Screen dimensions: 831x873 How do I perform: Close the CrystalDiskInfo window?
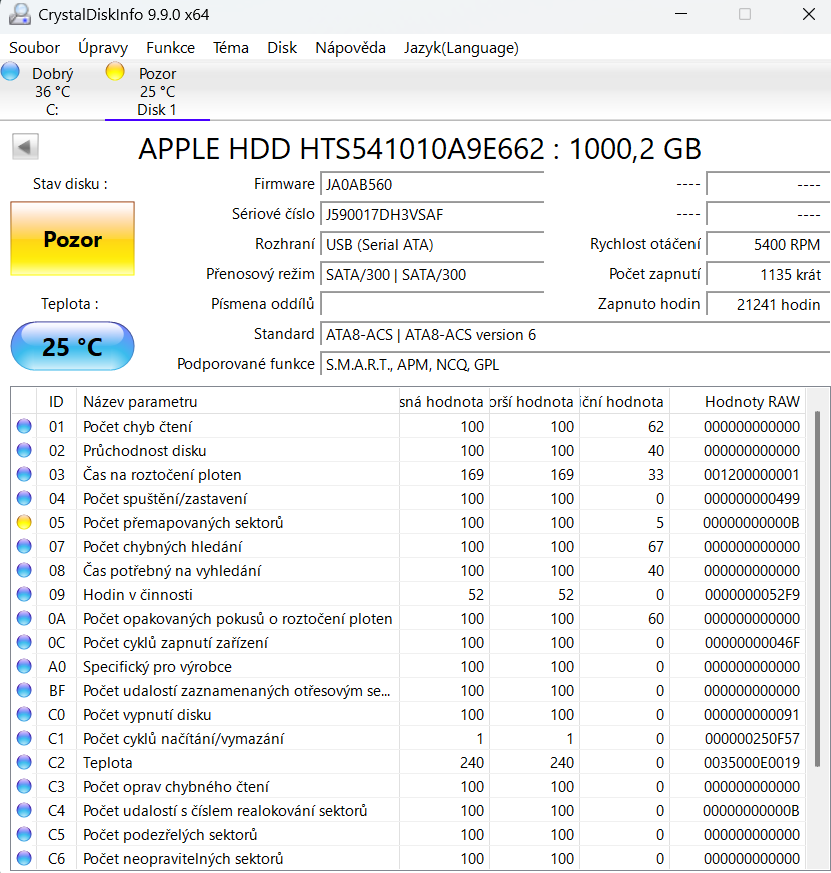click(809, 14)
